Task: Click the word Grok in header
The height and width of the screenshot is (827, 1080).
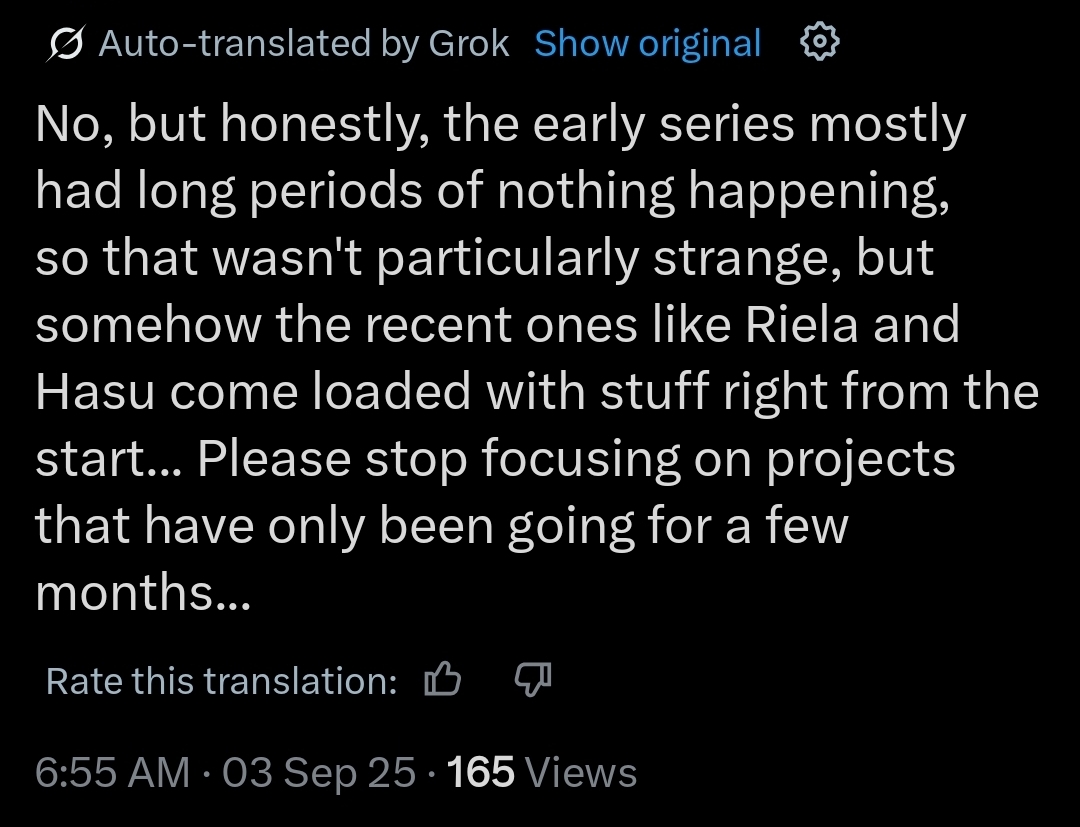Action: [x=468, y=43]
